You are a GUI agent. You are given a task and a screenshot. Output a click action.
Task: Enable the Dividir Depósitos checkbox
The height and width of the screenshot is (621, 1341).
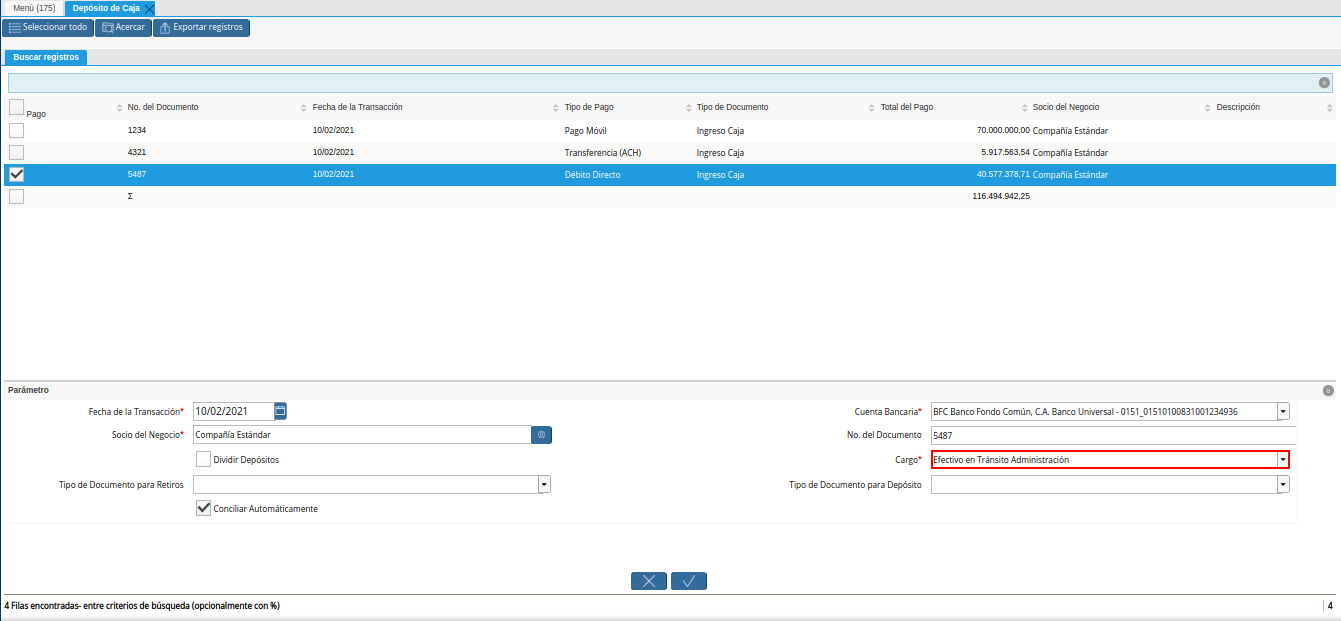pyautogui.click(x=204, y=460)
